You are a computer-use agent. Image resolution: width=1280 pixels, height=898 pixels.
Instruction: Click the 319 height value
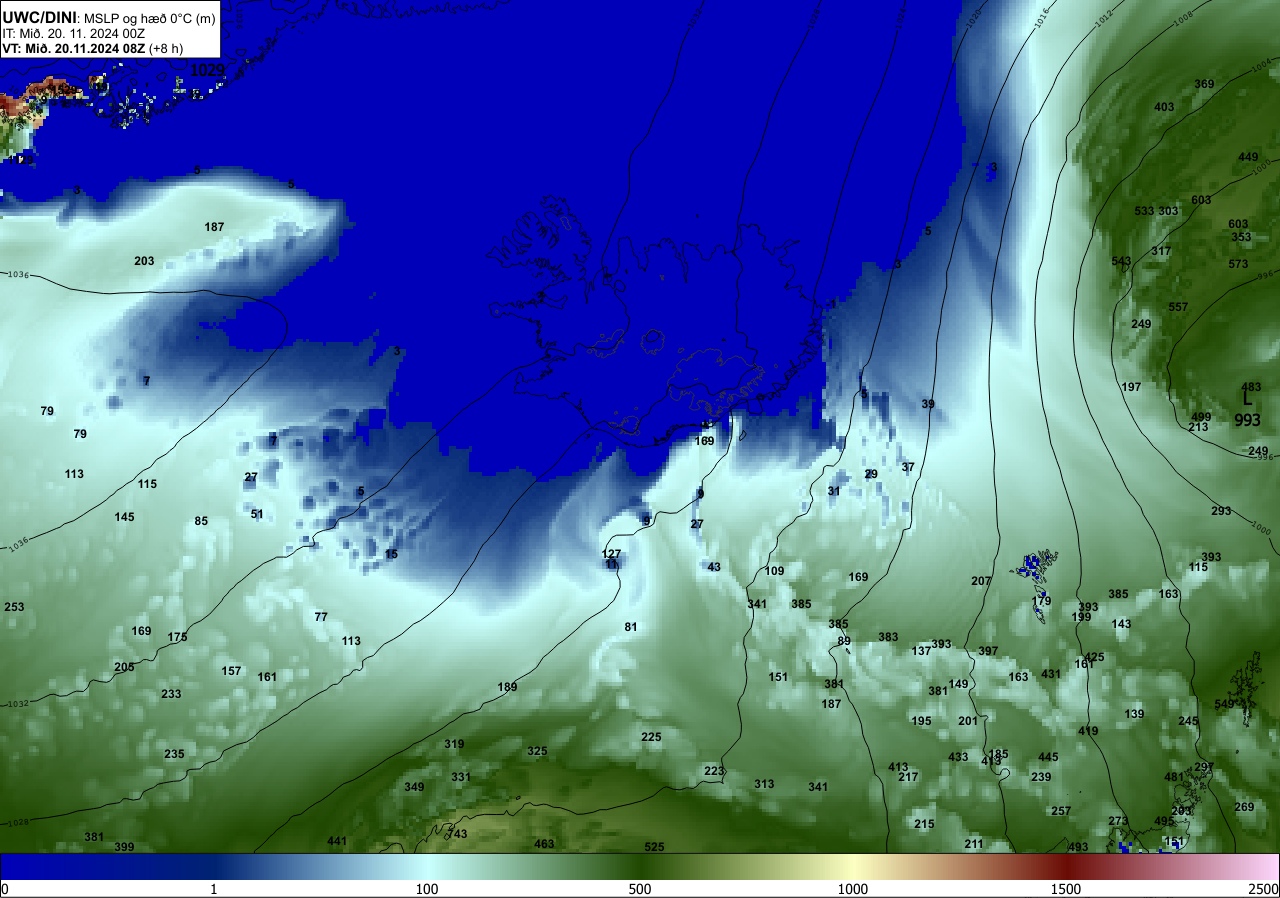point(454,744)
